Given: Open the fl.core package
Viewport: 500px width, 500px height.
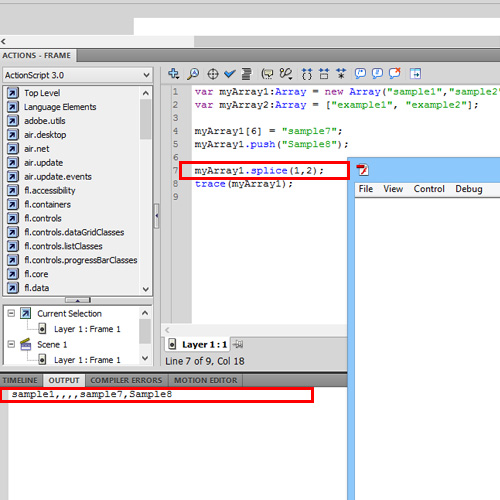Looking at the screenshot, I should click(36, 274).
